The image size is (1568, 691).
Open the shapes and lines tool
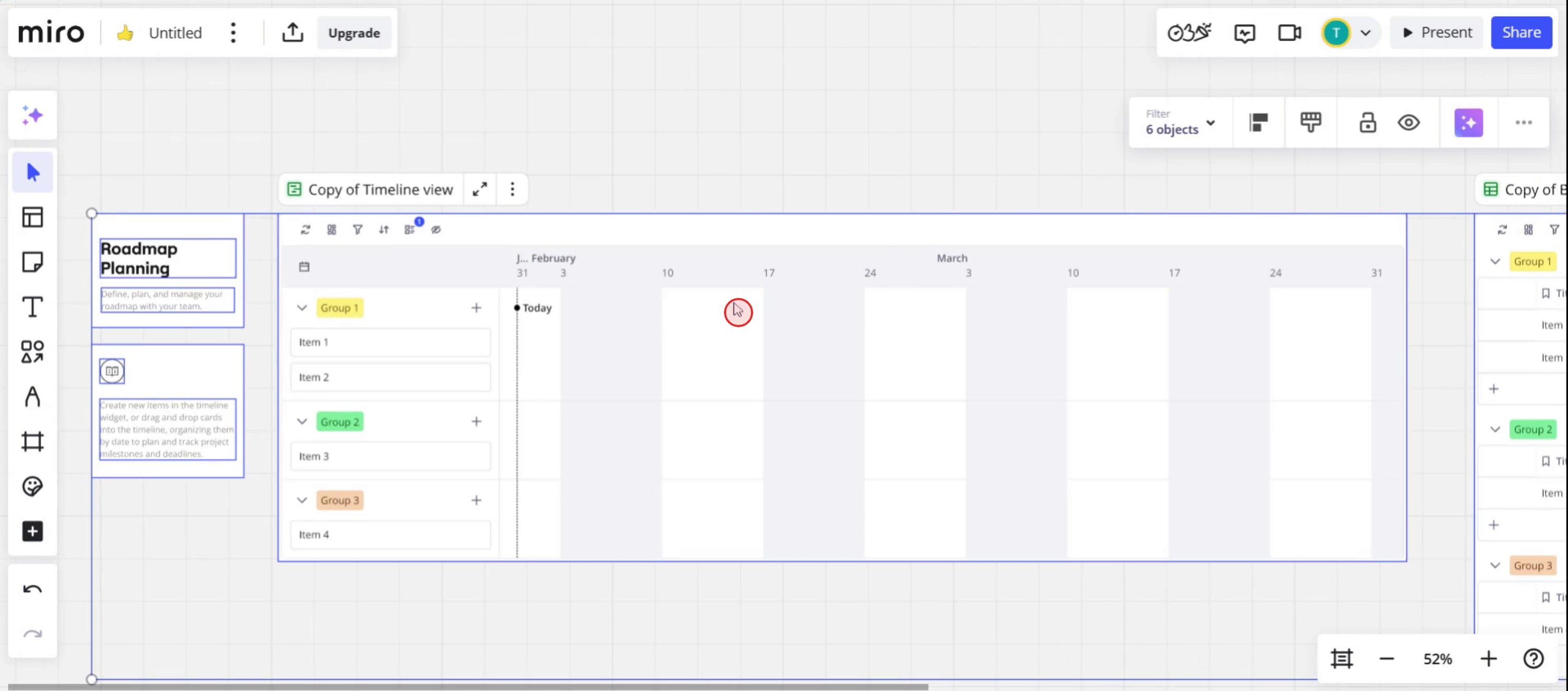click(32, 352)
